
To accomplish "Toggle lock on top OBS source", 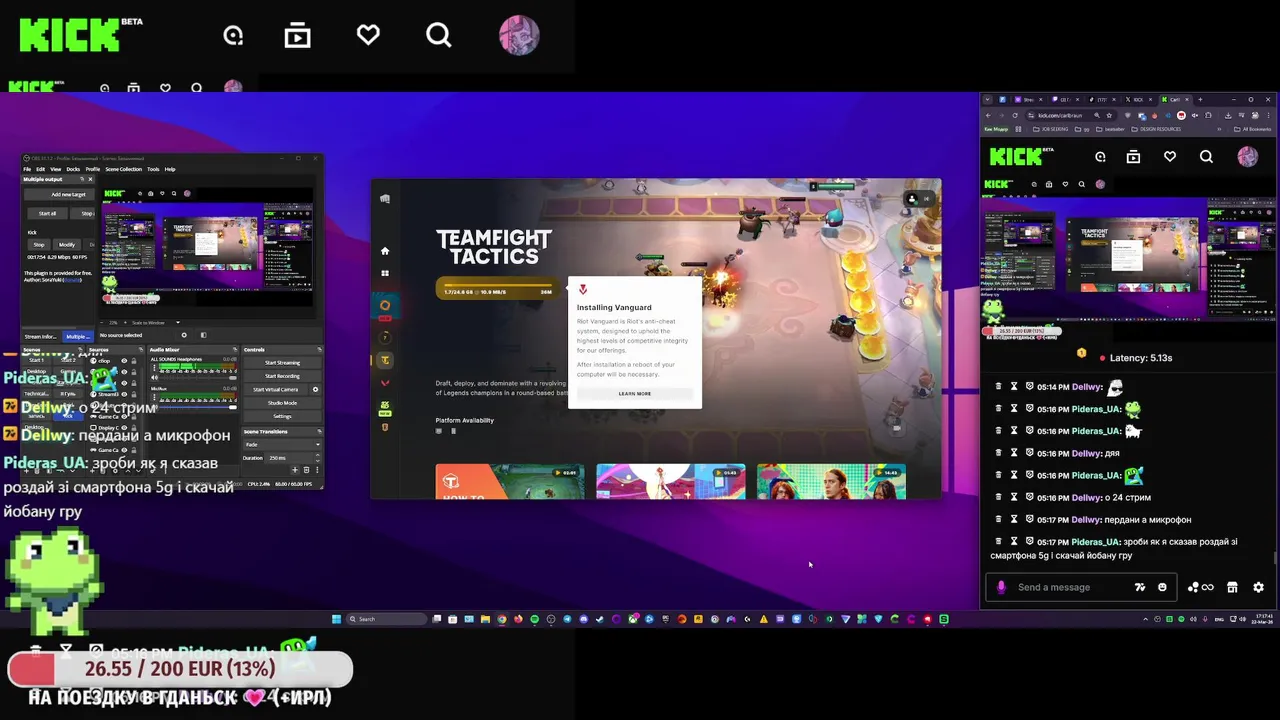I will click(x=133, y=360).
